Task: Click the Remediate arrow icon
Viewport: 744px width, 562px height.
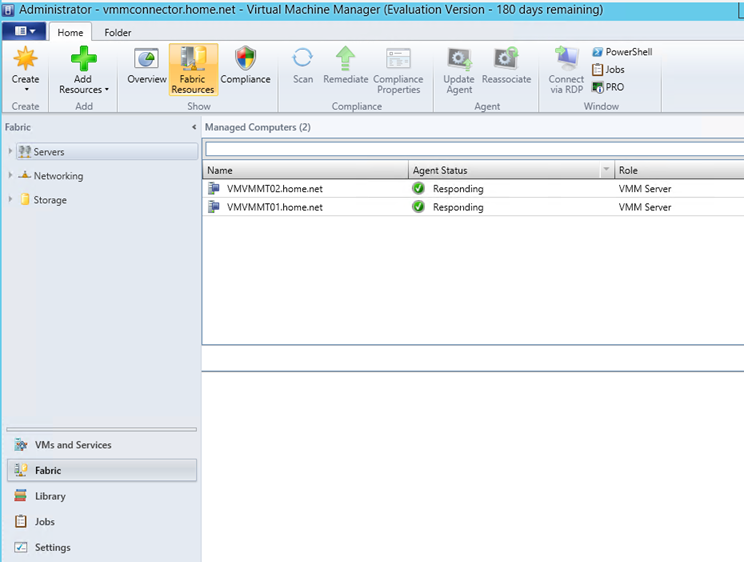Action: point(345,58)
